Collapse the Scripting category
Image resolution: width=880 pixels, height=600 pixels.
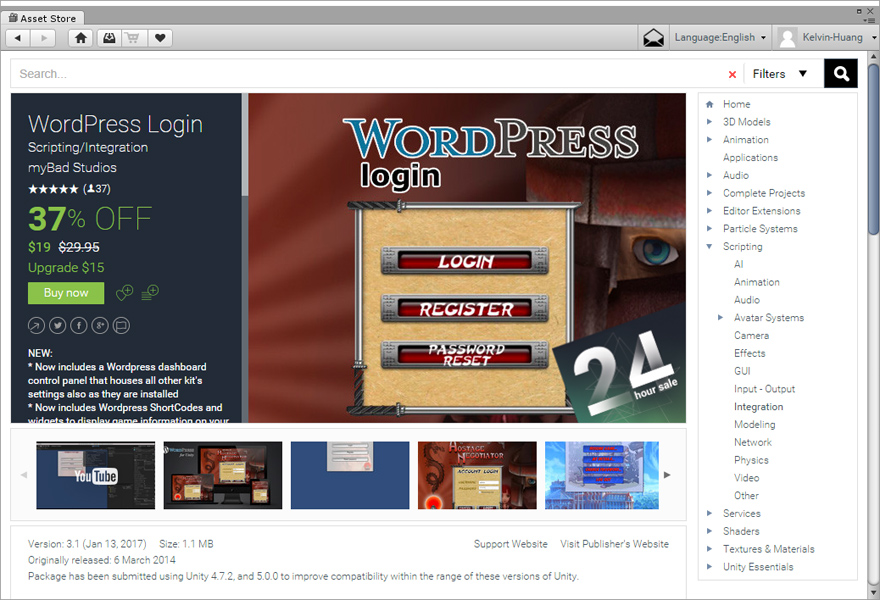click(709, 246)
